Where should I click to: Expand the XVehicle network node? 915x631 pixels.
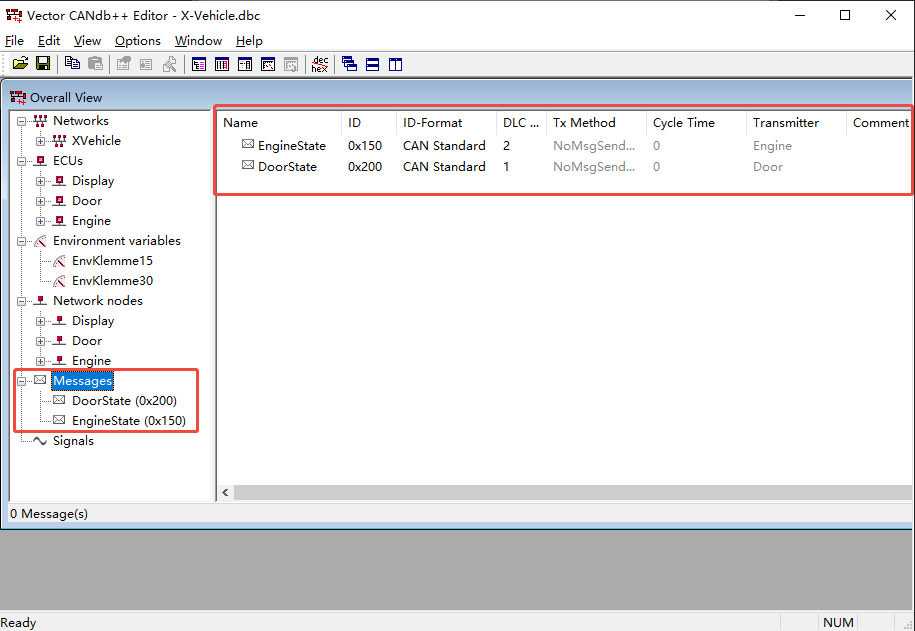click(40, 141)
